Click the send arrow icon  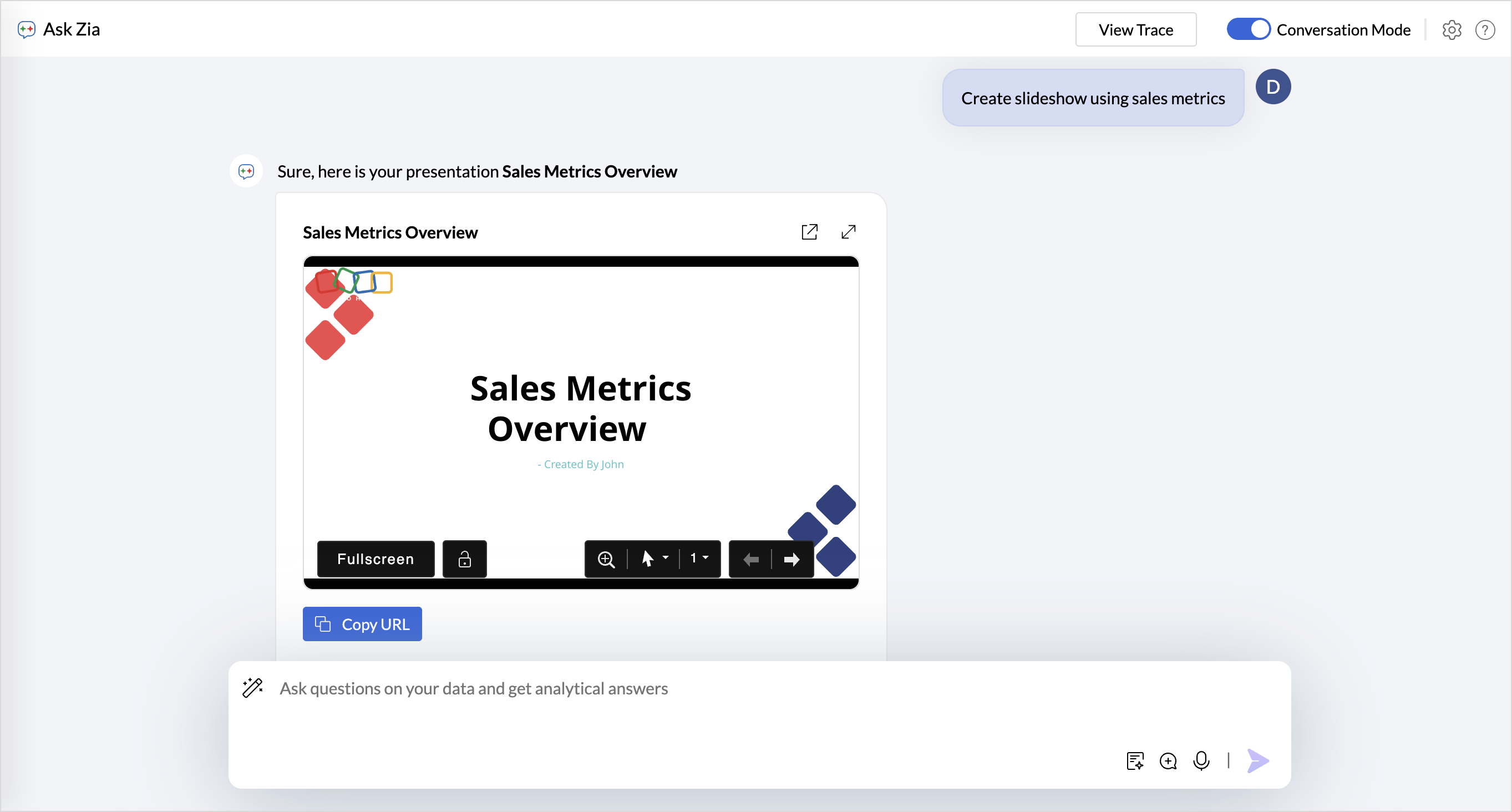[x=1258, y=760]
